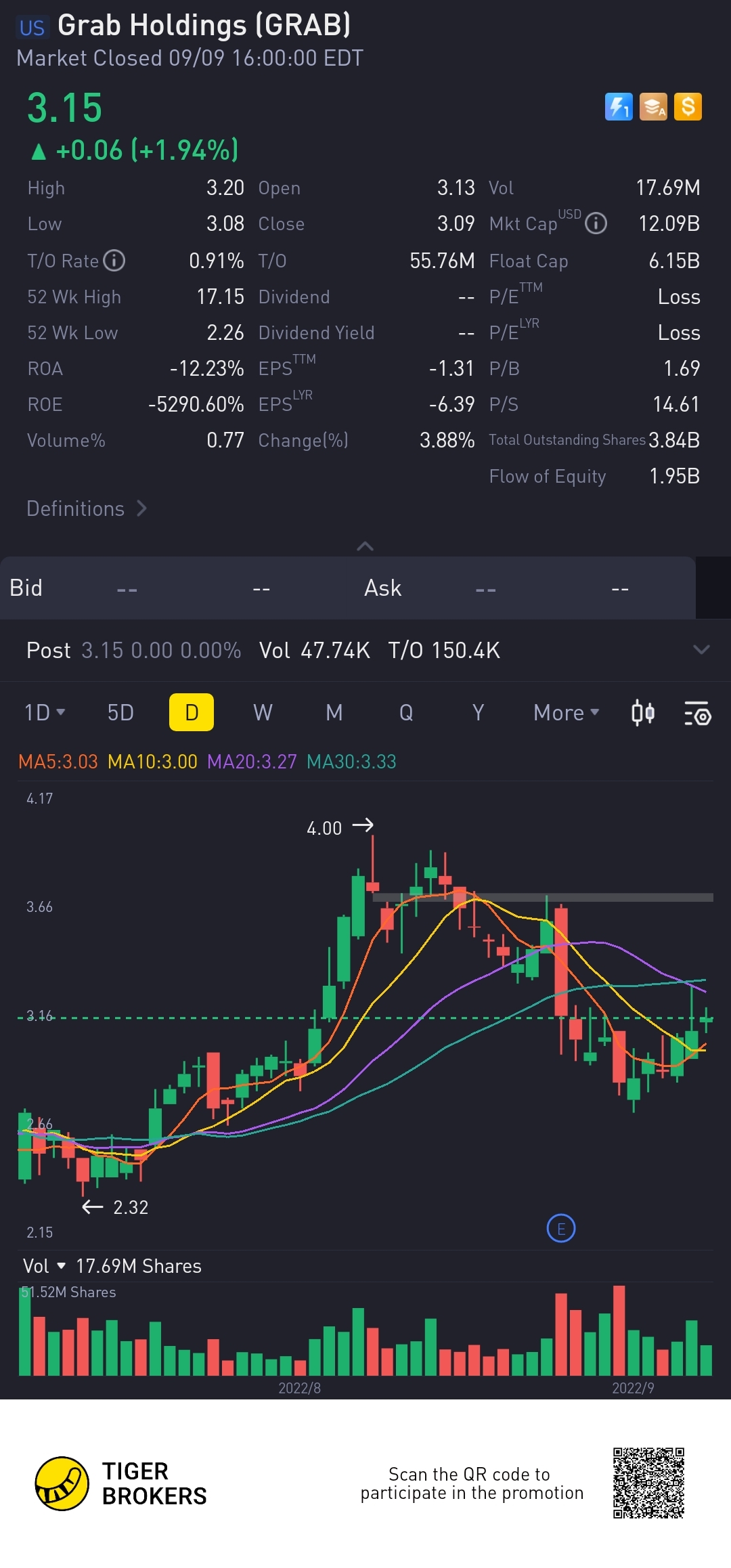Tap the orange stacked-layers badge icon
The height and width of the screenshot is (1568, 731).
click(x=653, y=107)
